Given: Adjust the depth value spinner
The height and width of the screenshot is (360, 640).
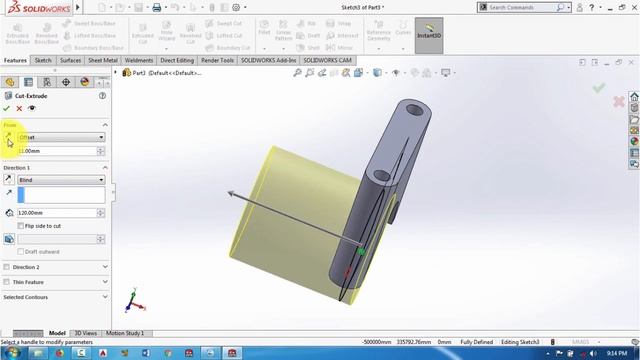Looking at the screenshot, I should tap(101, 213).
